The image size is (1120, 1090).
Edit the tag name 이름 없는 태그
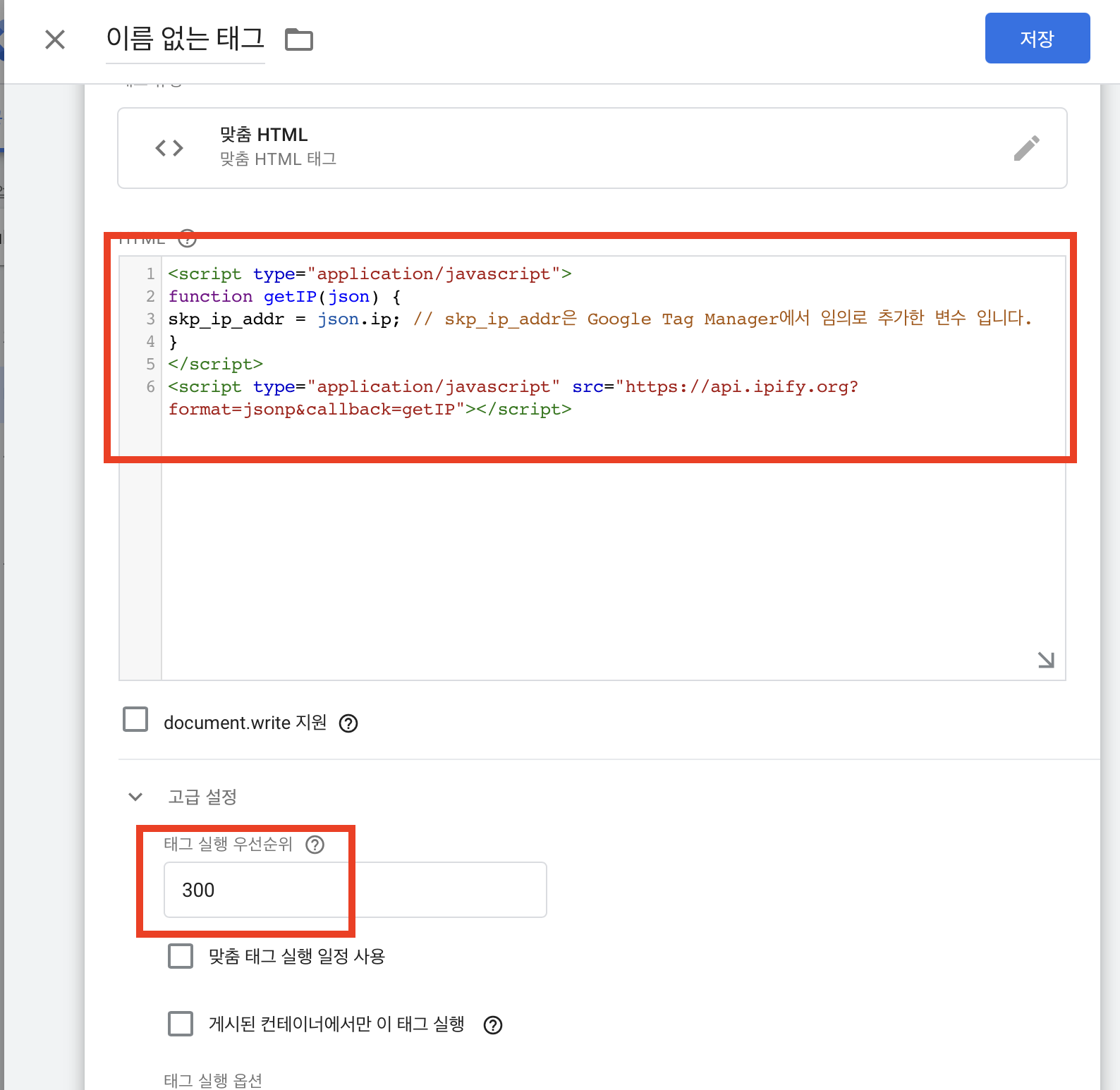pos(185,39)
